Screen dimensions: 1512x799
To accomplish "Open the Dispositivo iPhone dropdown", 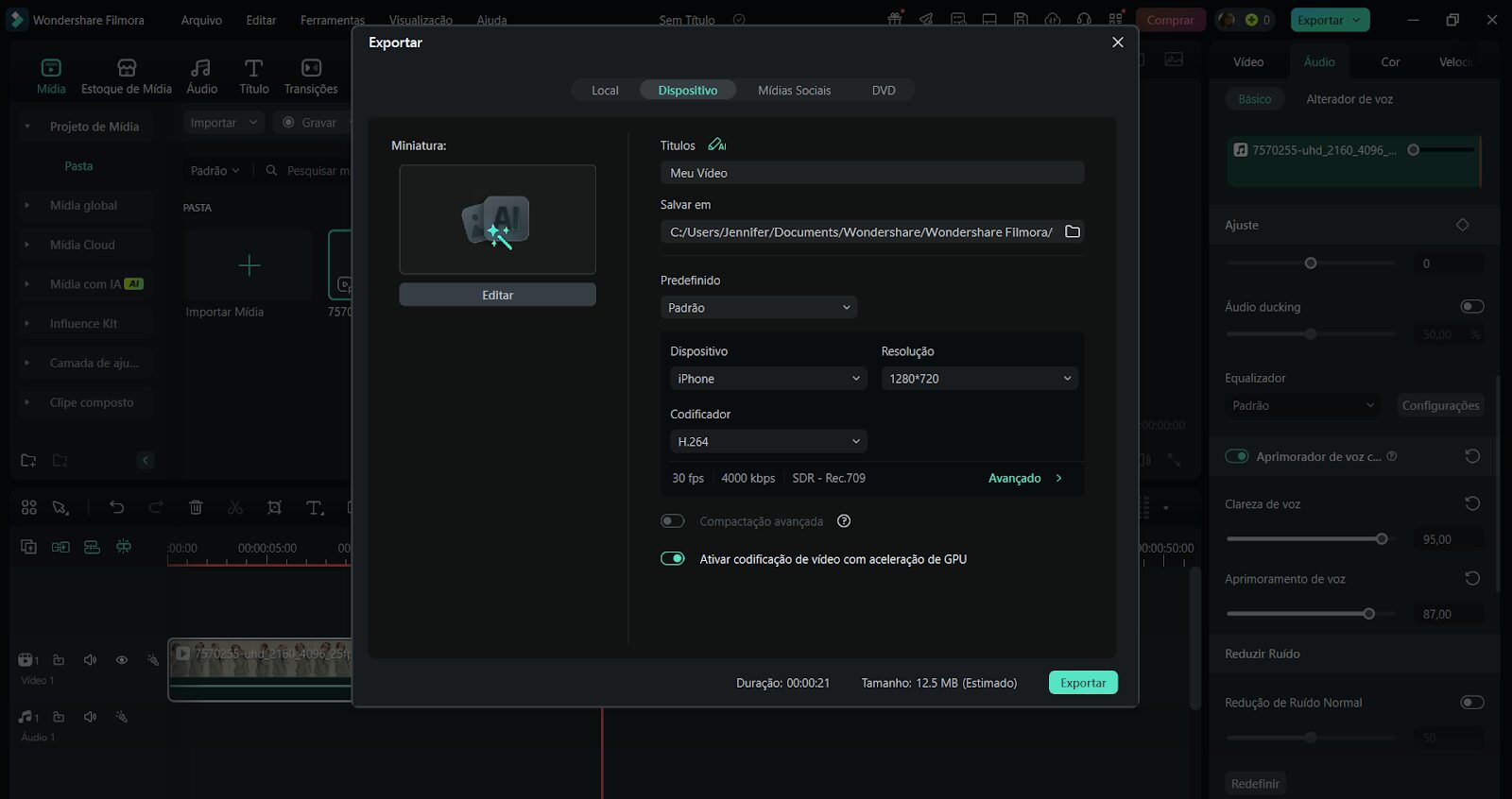I will pos(767,379).
